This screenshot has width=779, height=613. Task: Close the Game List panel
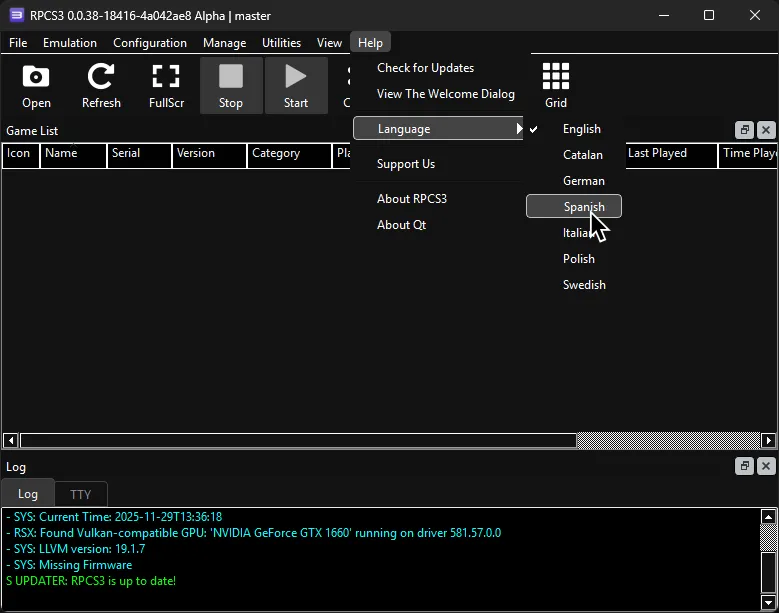click(x=766, y=130)
